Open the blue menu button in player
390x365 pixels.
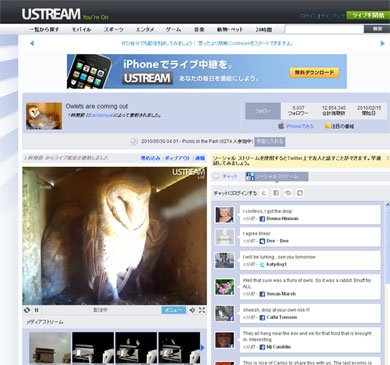click(x=174, y=310)
